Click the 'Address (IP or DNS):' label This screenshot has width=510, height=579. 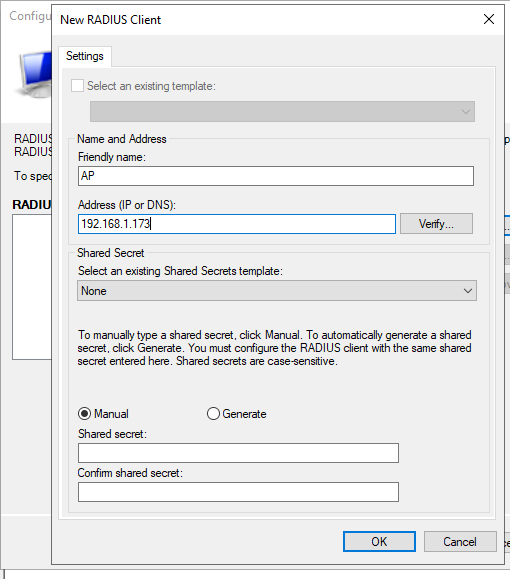point(127,205)
